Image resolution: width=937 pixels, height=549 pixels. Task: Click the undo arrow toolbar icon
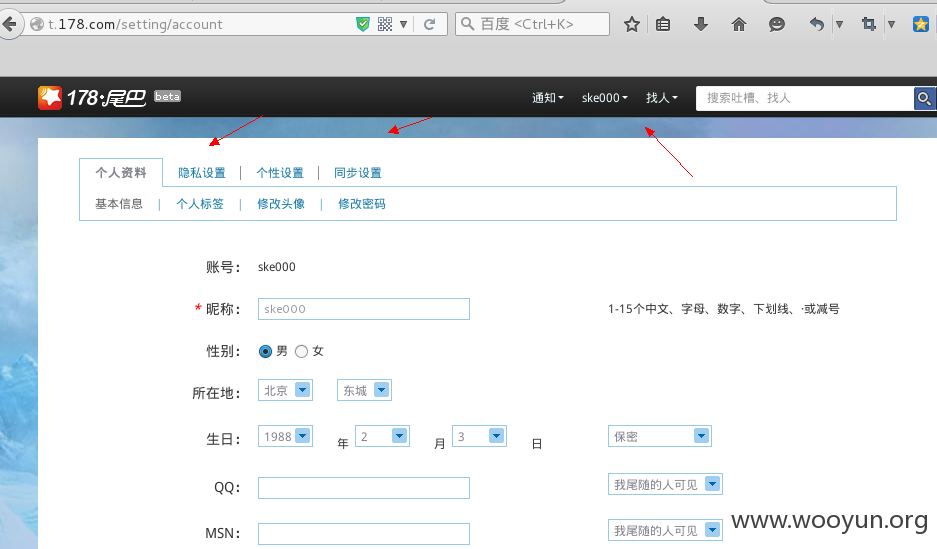[816, 24]
